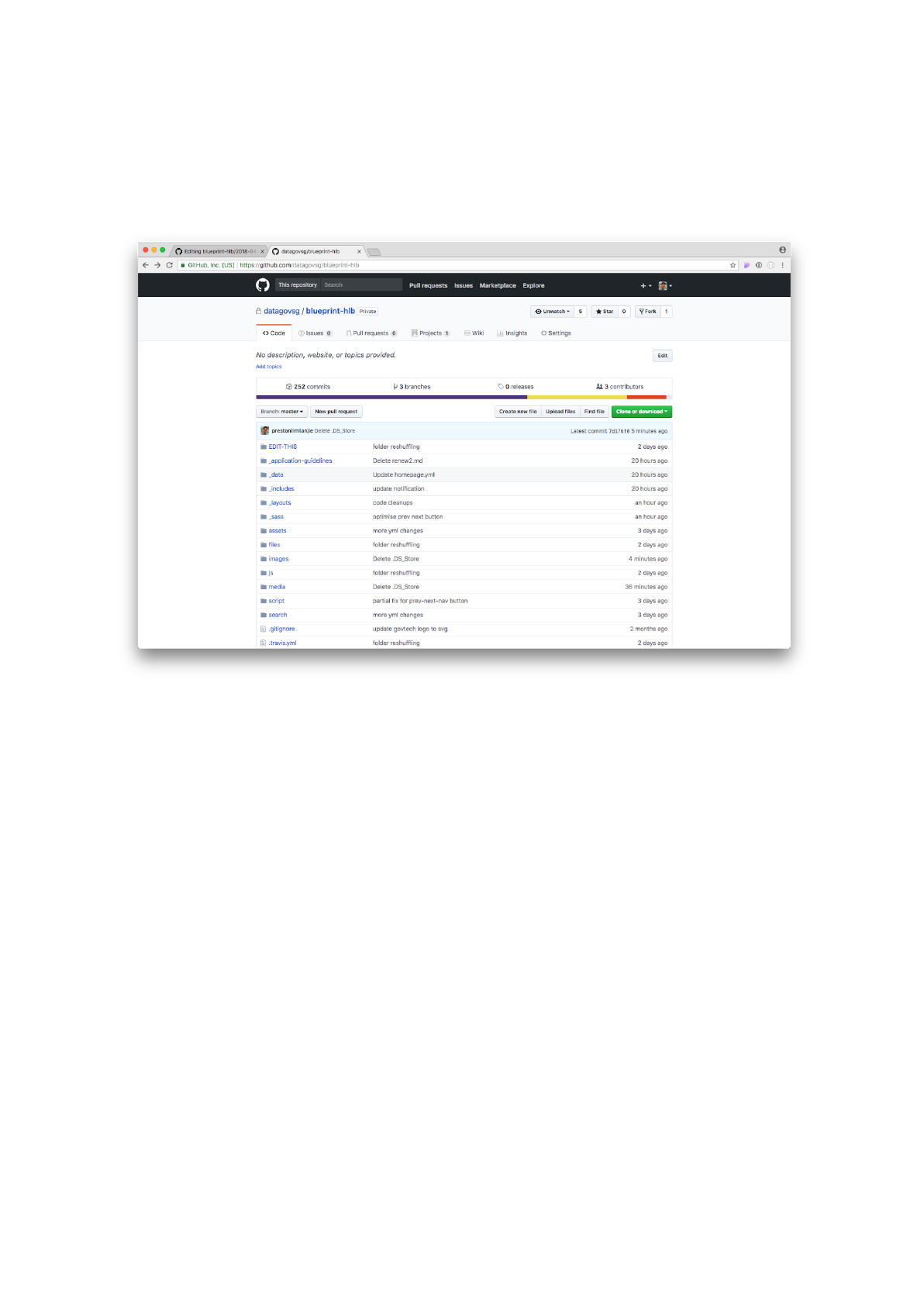Viewport: 924px width, 1307px height.
Task: Open the Wiki tab
Action: (474, 333)
